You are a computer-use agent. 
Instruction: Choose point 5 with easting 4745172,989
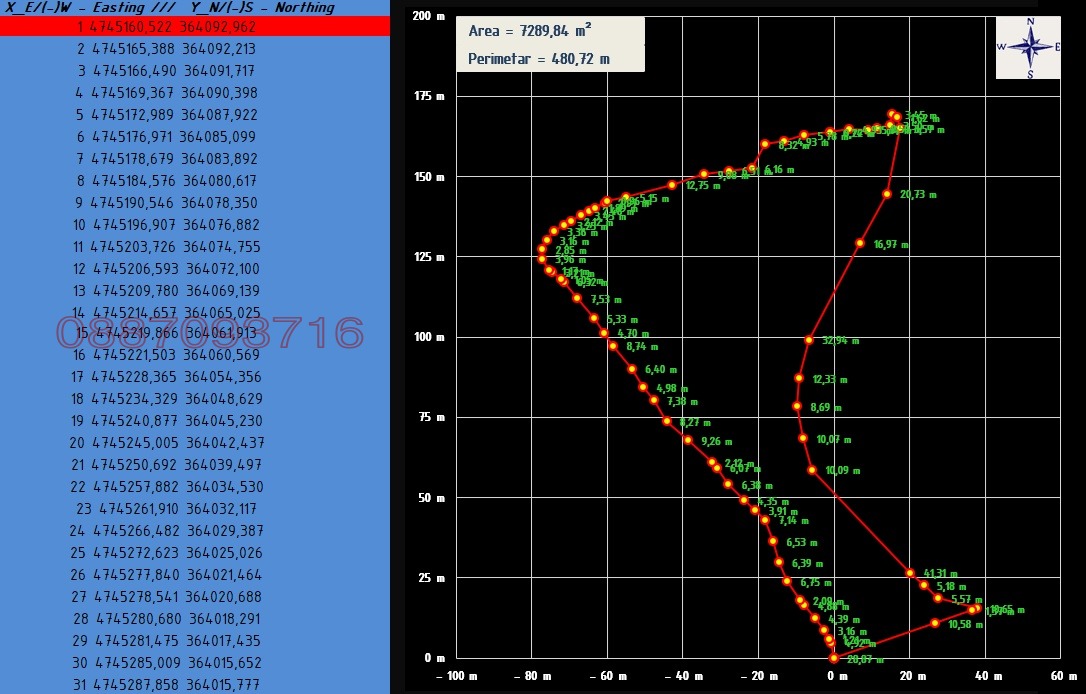(195, 114)
